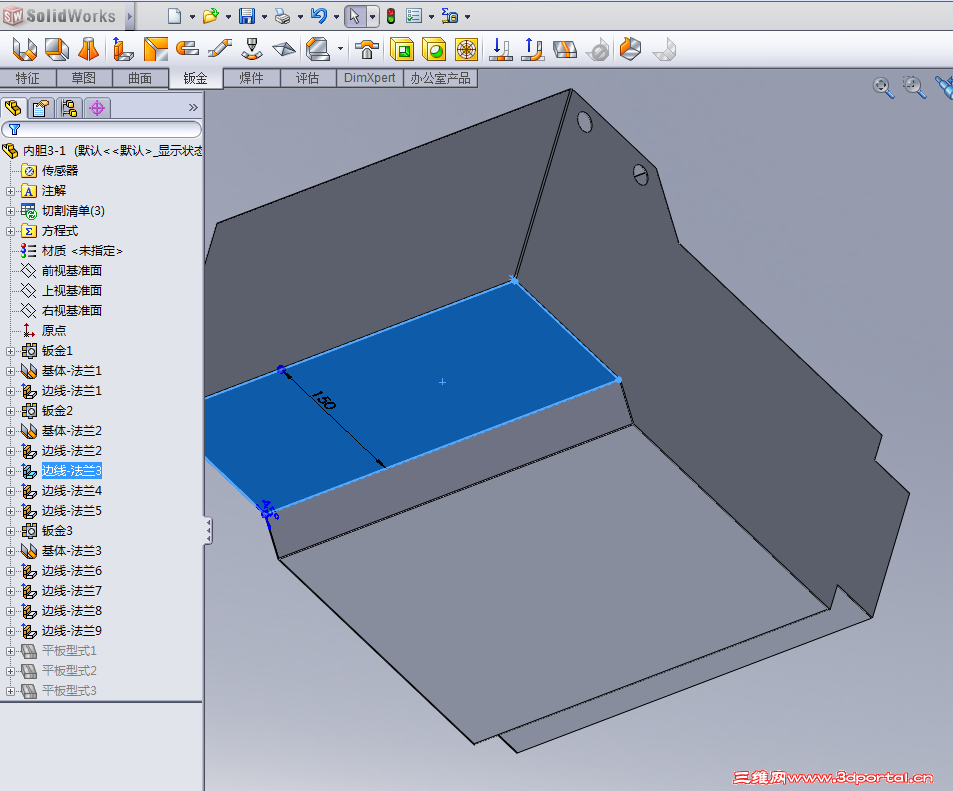Open the Options icon

(450, 16)
